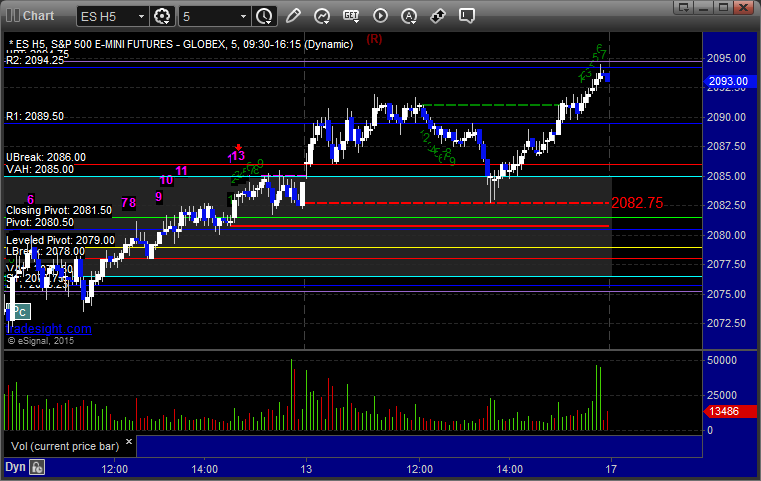
Task: Click the eSignal, 2015 copyright text
Action: tap(41, 341)
